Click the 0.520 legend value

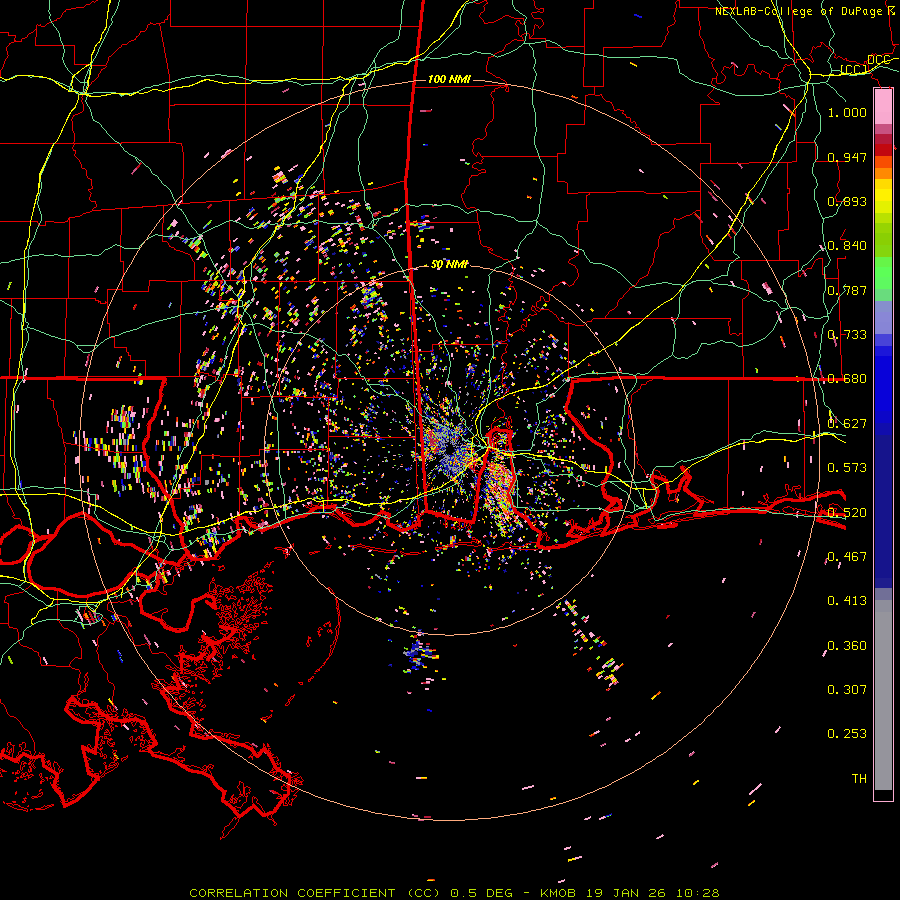point(847,513)
